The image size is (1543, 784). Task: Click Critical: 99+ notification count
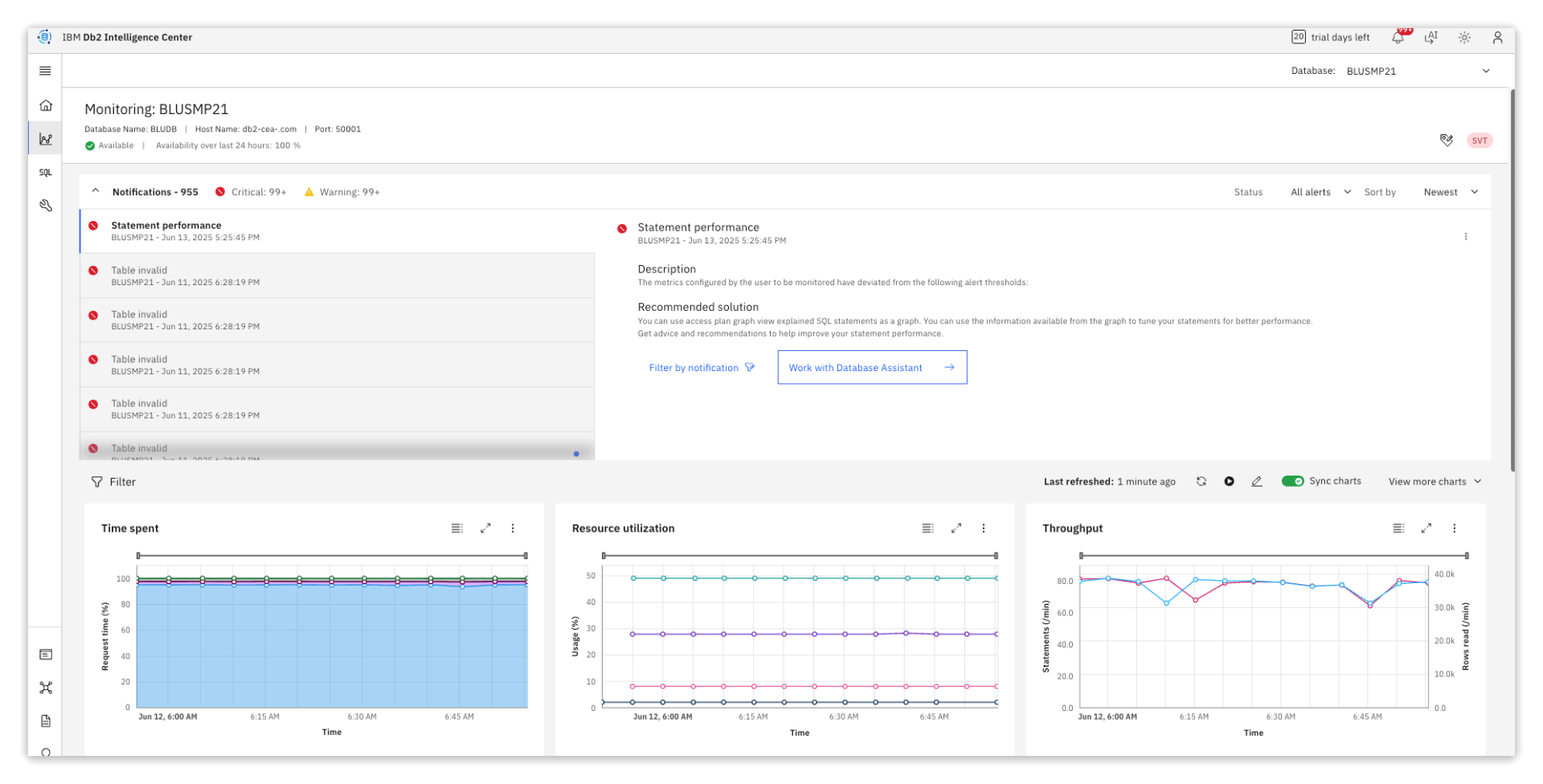pyautogui.click(x=251, y=192)
